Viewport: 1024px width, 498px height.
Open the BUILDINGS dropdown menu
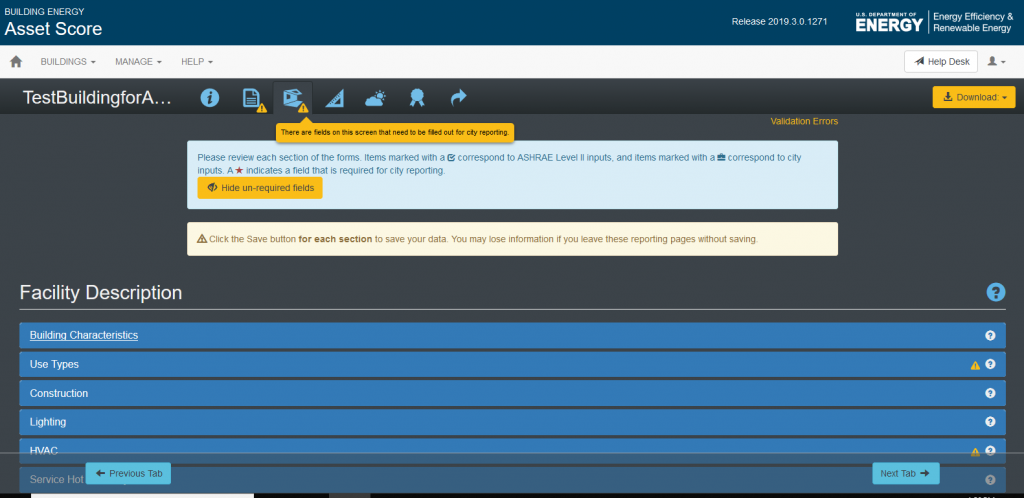68,61
